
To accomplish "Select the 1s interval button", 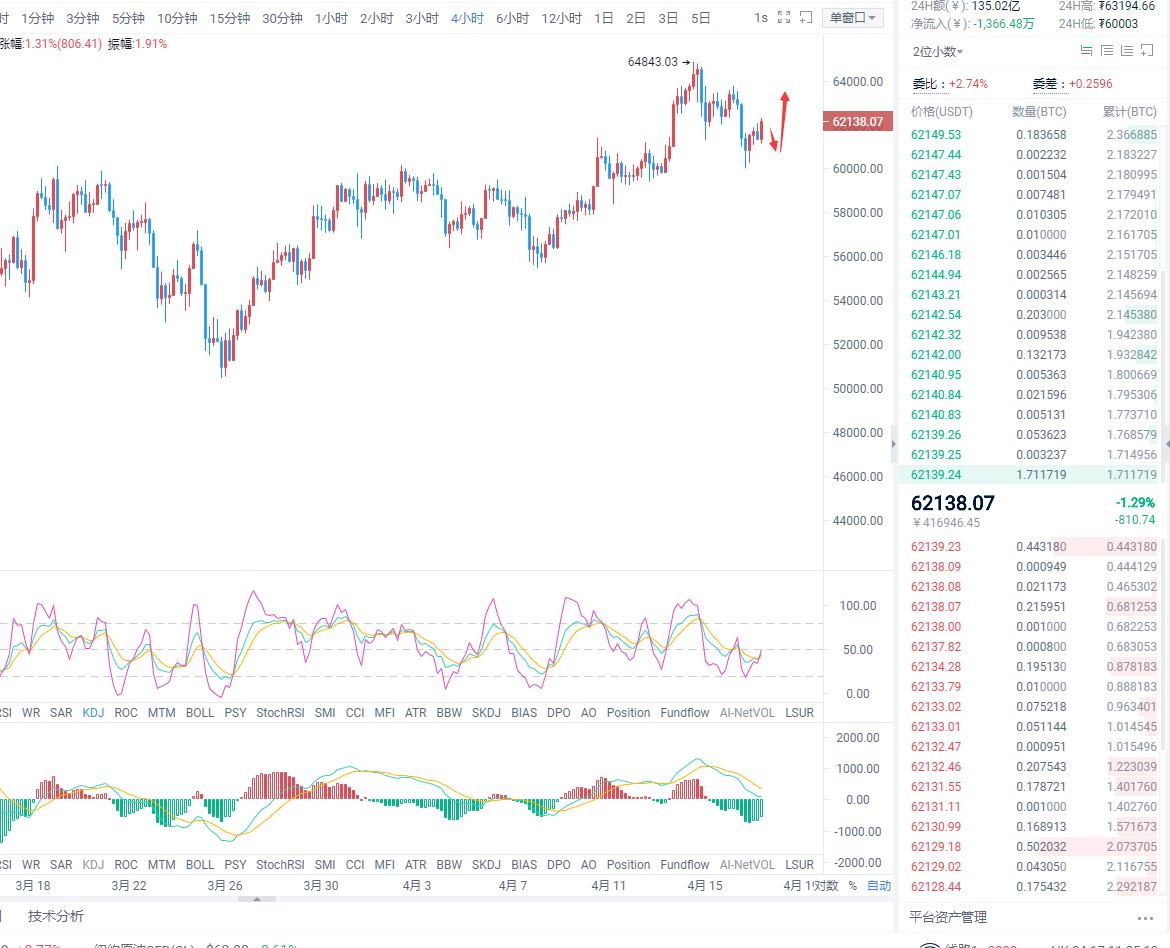I will pyautogui.click(x=761, y=18).
